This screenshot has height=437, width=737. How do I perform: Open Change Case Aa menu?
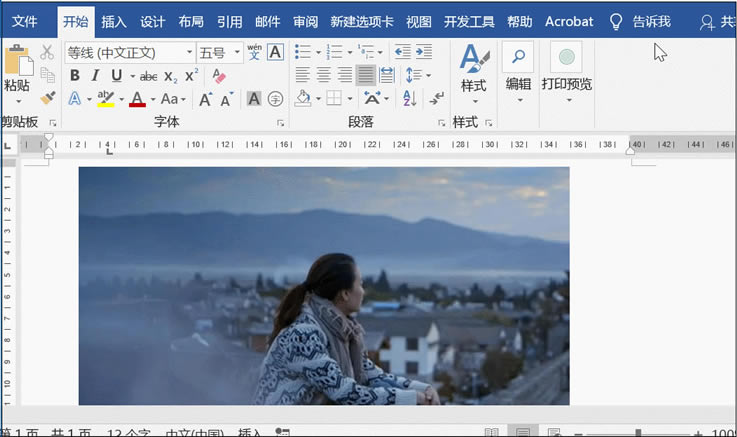pyautogui.click(x=173, y=99)
